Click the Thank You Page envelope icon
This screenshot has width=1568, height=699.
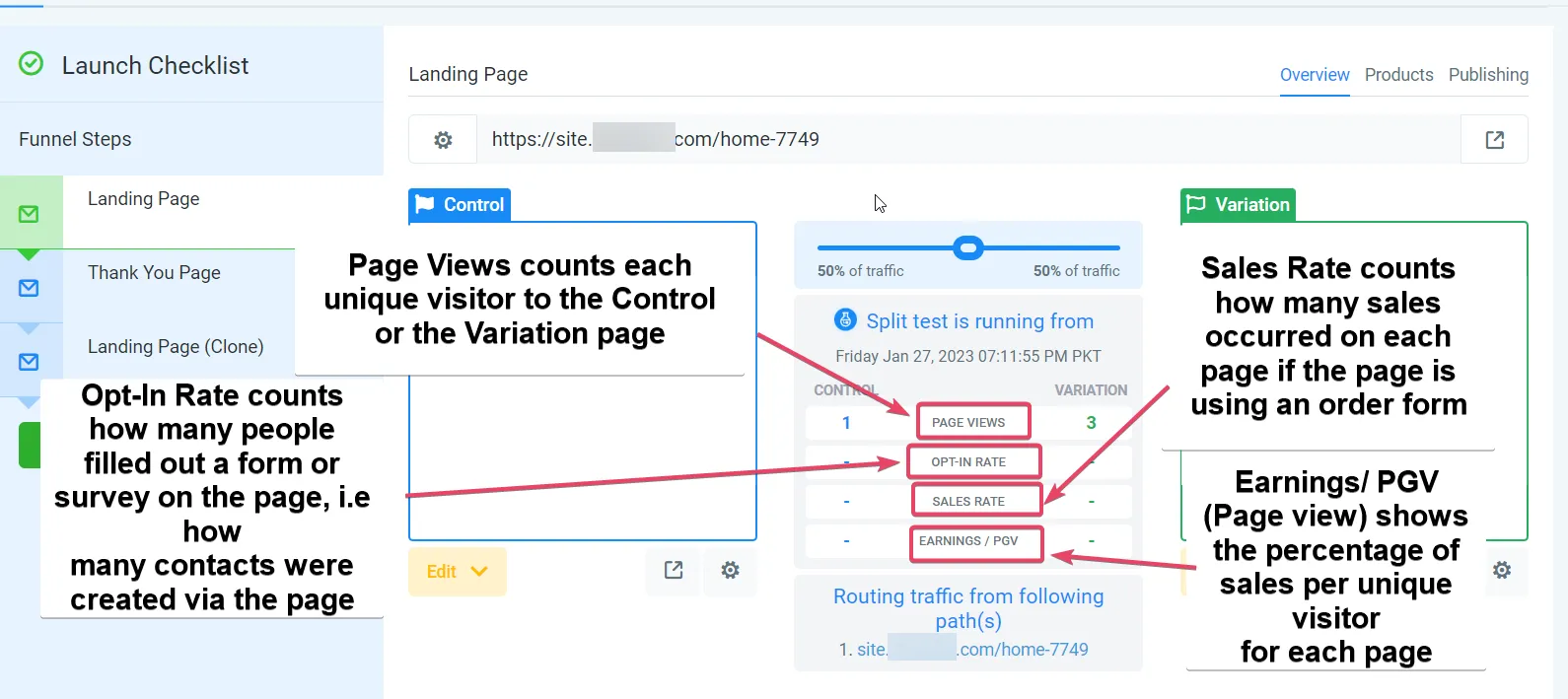coord(29,288)
